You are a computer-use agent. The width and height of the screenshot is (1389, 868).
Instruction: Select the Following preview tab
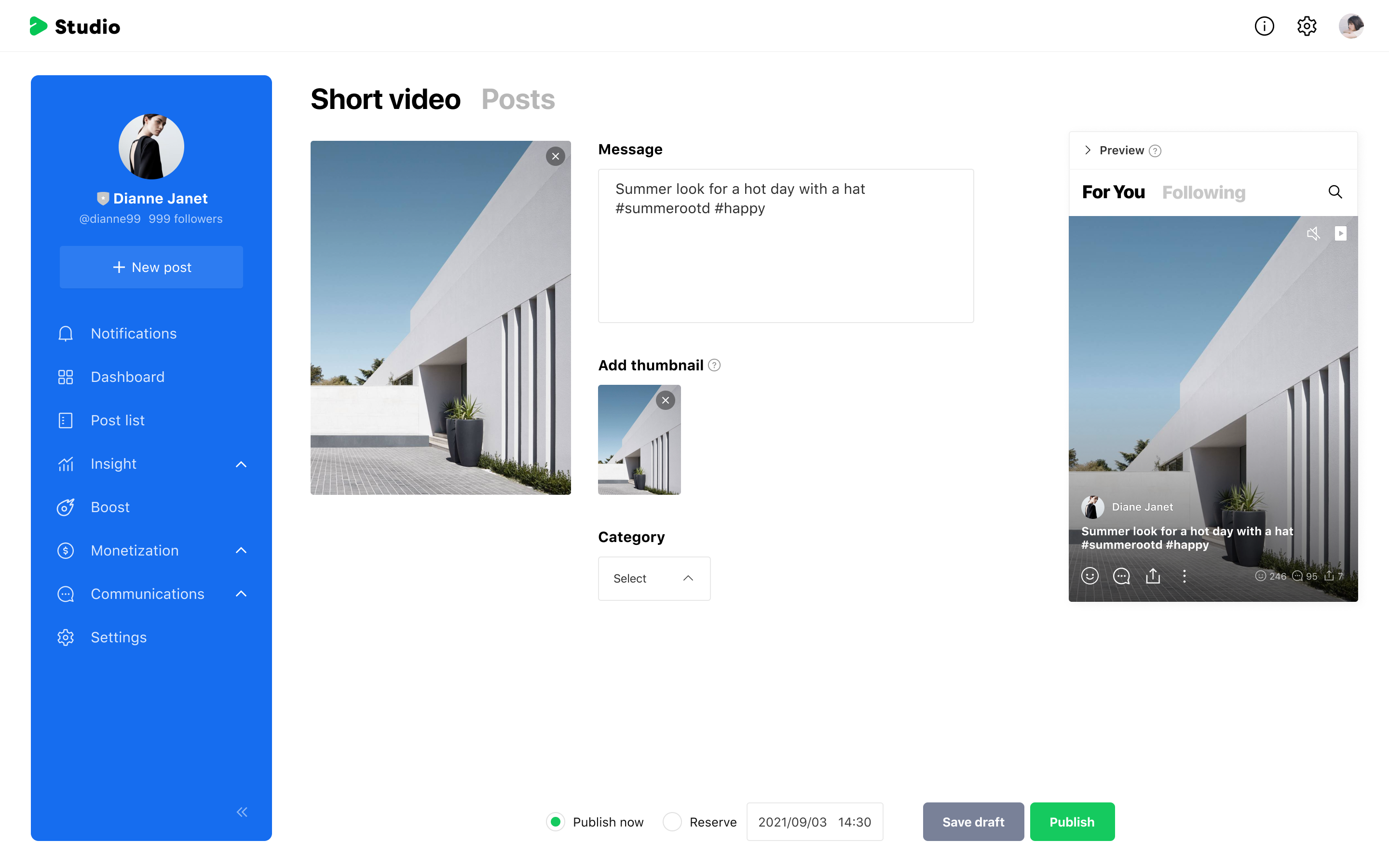[x=1204, y=192]
